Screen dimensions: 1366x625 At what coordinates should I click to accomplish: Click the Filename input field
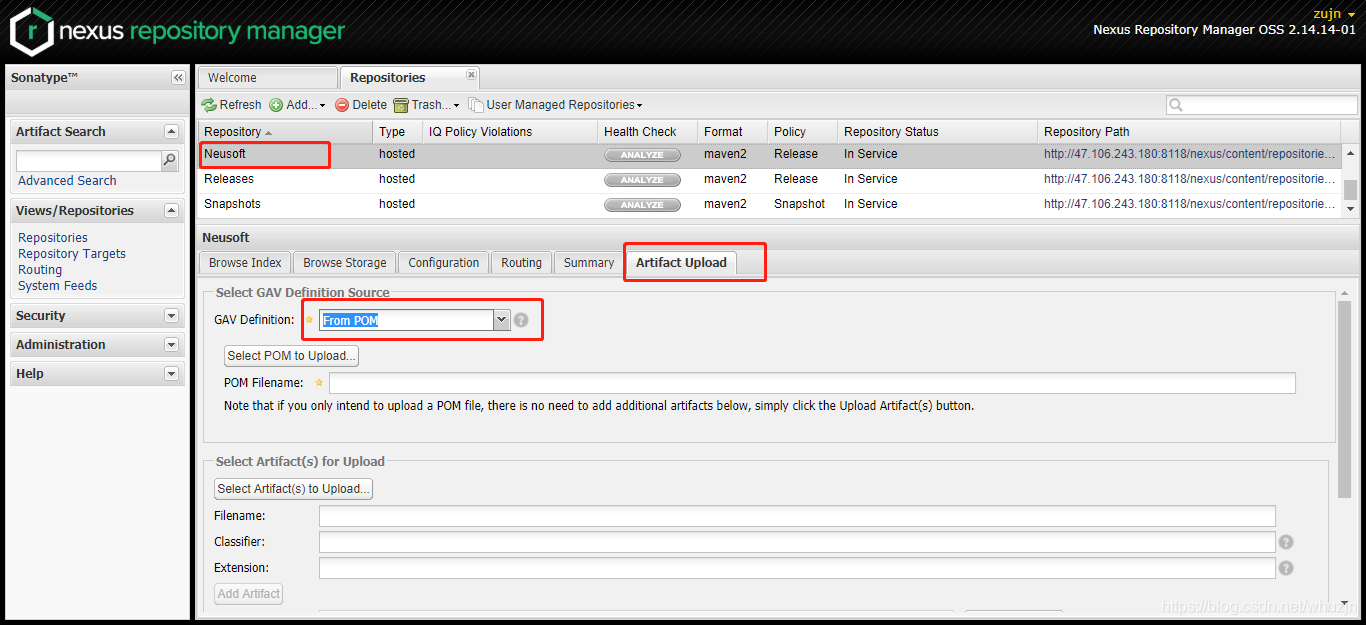pyautogui.click(x=797, y=516)
